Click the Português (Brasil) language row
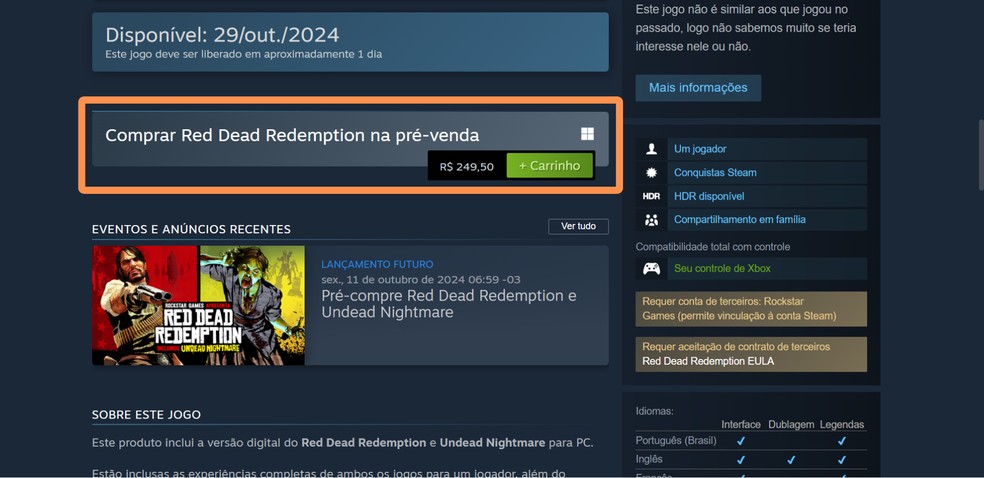Viewport: 984px width, 478px height. (751, 440)
